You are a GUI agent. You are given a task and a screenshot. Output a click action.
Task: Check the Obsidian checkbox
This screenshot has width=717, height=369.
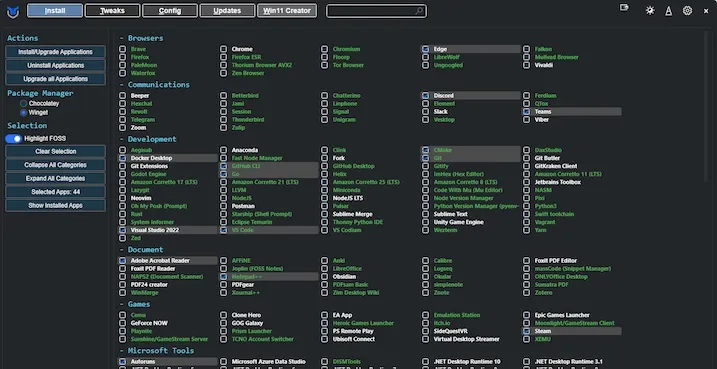[324, 277]
